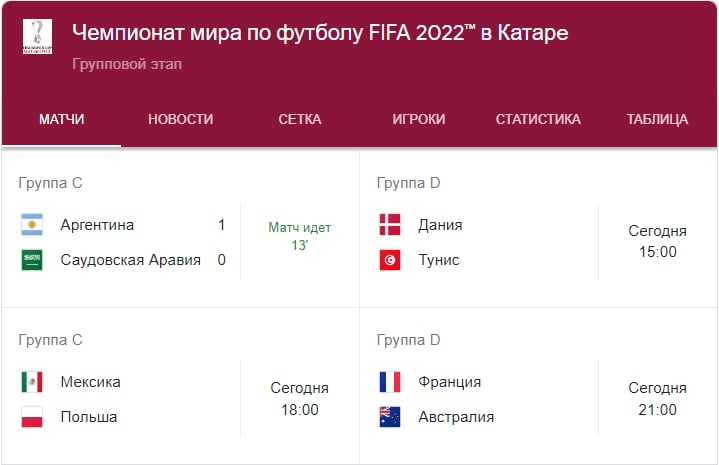Select the Матчи tab
The image size is (719, 465).
coord(61,119)
